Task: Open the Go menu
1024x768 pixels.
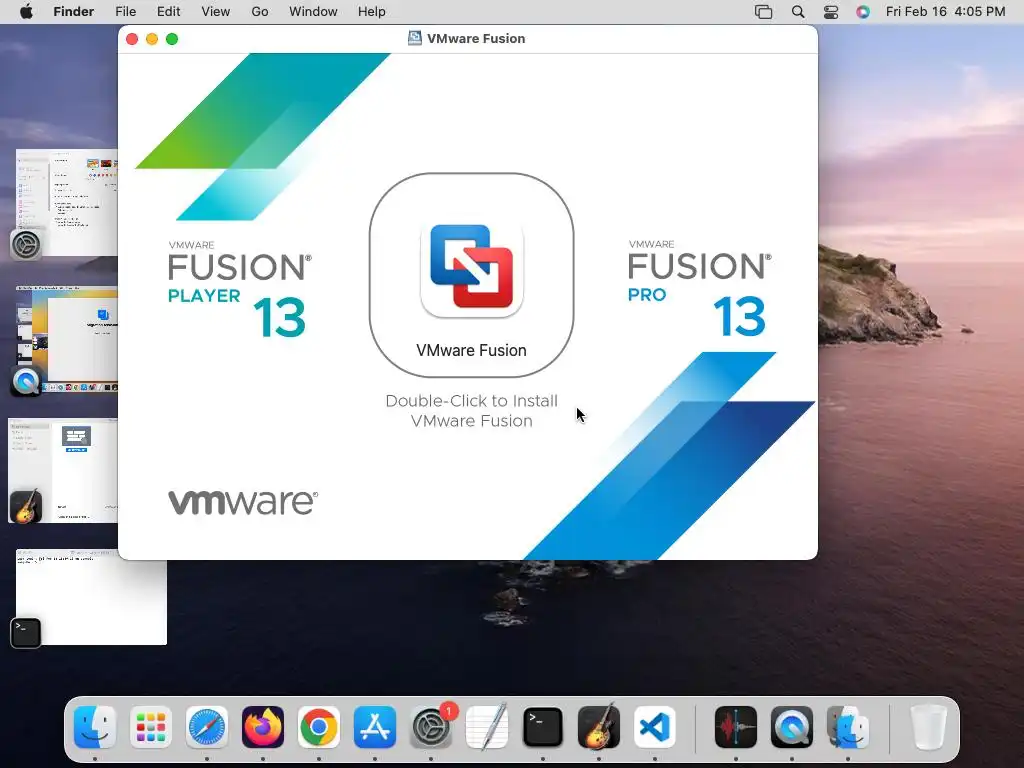Action: [x=260, y=12]
